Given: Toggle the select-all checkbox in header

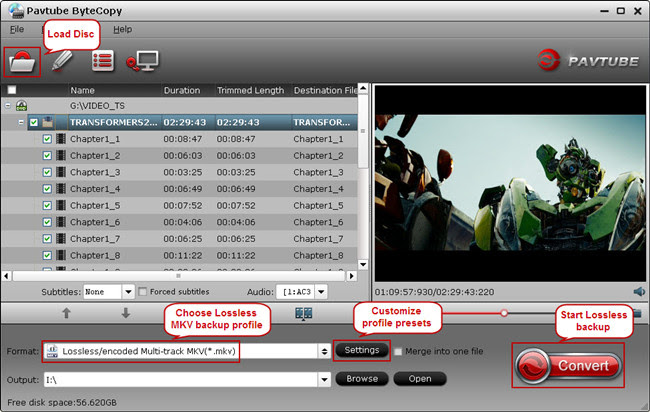Looking at the screenshot, I should coord(12,90).
